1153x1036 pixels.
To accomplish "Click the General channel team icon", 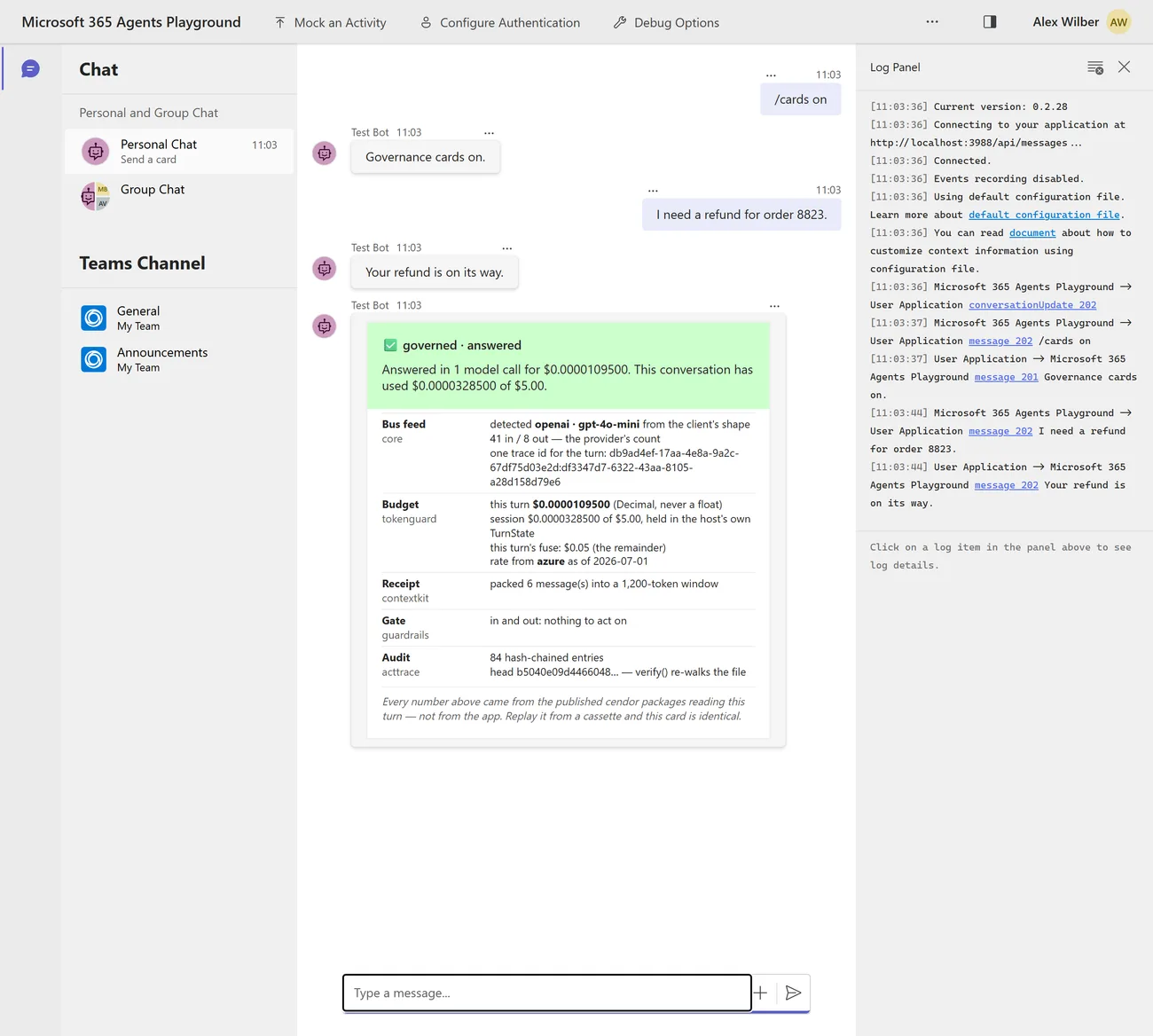I will [94, 318].
